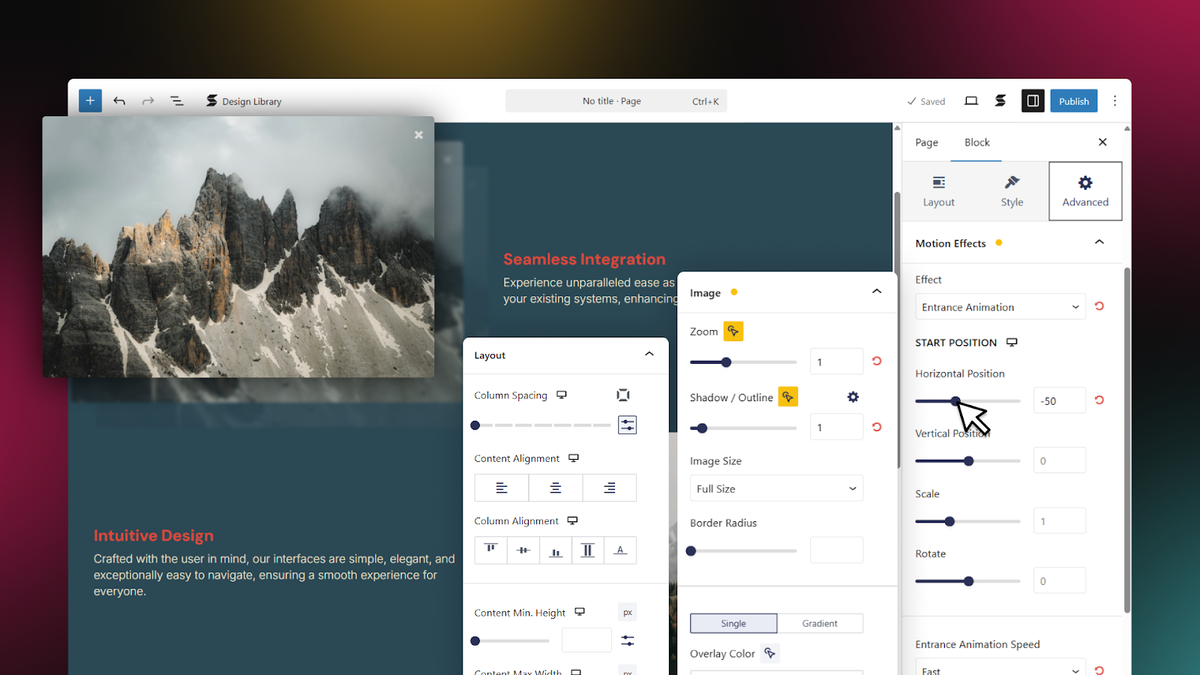
Task: Switch to the Style tab
Action: 1011,190
